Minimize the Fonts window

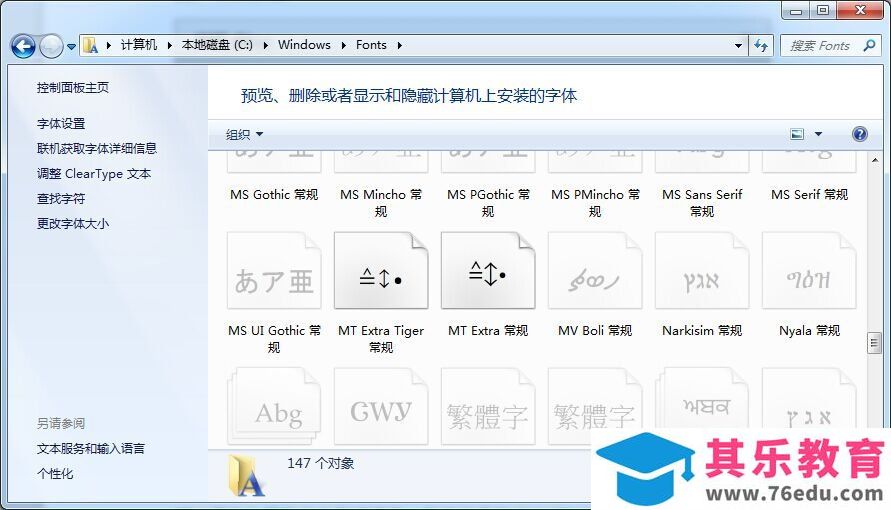pos(796,10)
